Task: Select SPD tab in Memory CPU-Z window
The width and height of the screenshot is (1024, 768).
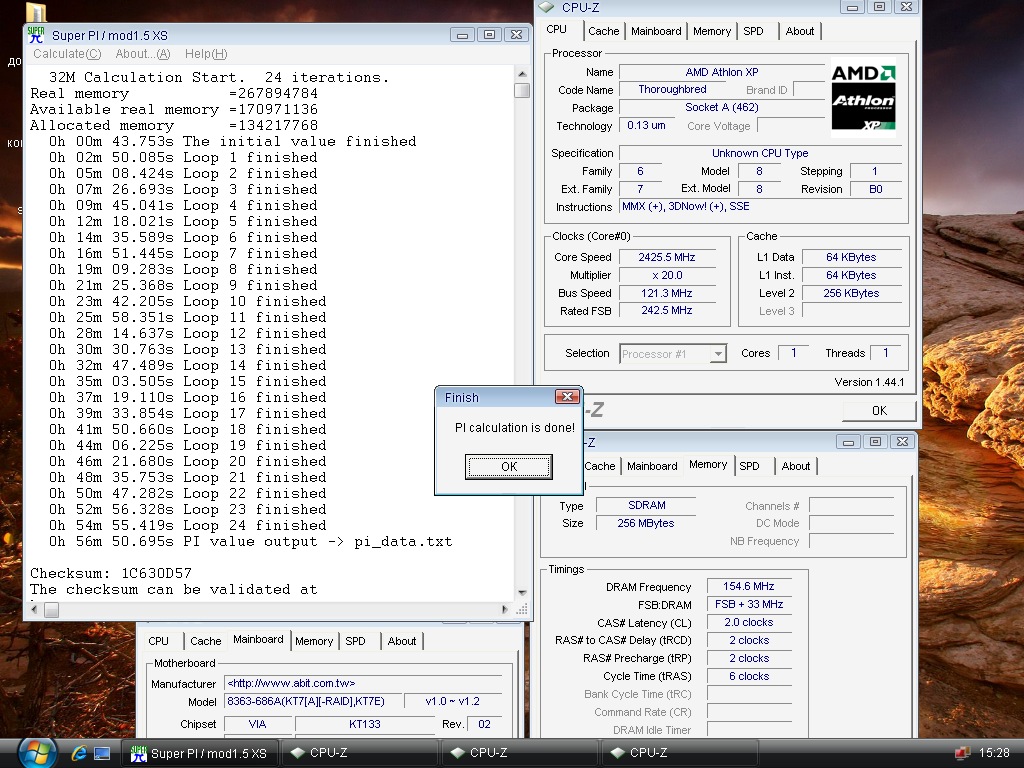Action: pyautogui.click(x=749, y=466)
